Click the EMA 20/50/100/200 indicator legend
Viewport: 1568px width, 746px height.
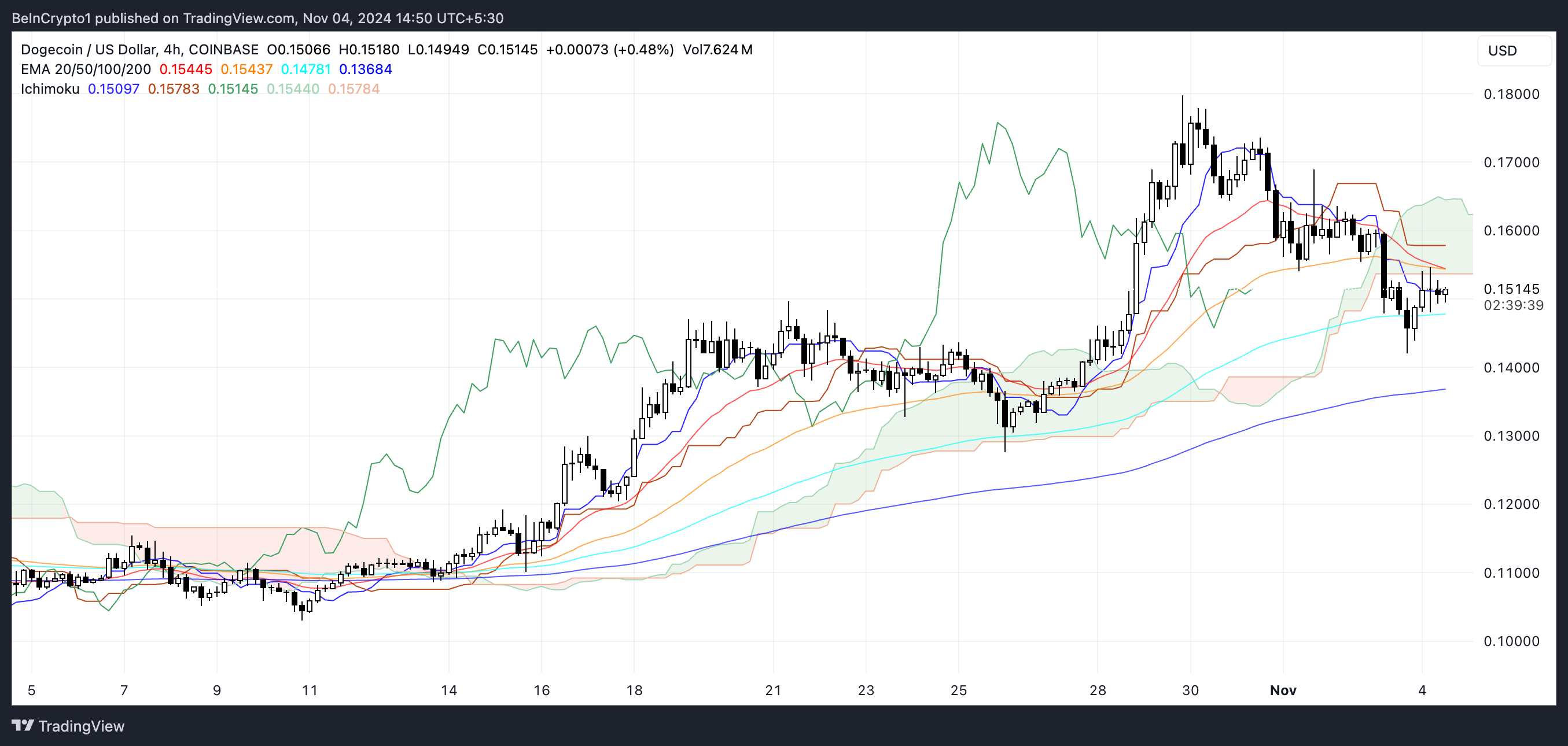click(x=85, y=69)
